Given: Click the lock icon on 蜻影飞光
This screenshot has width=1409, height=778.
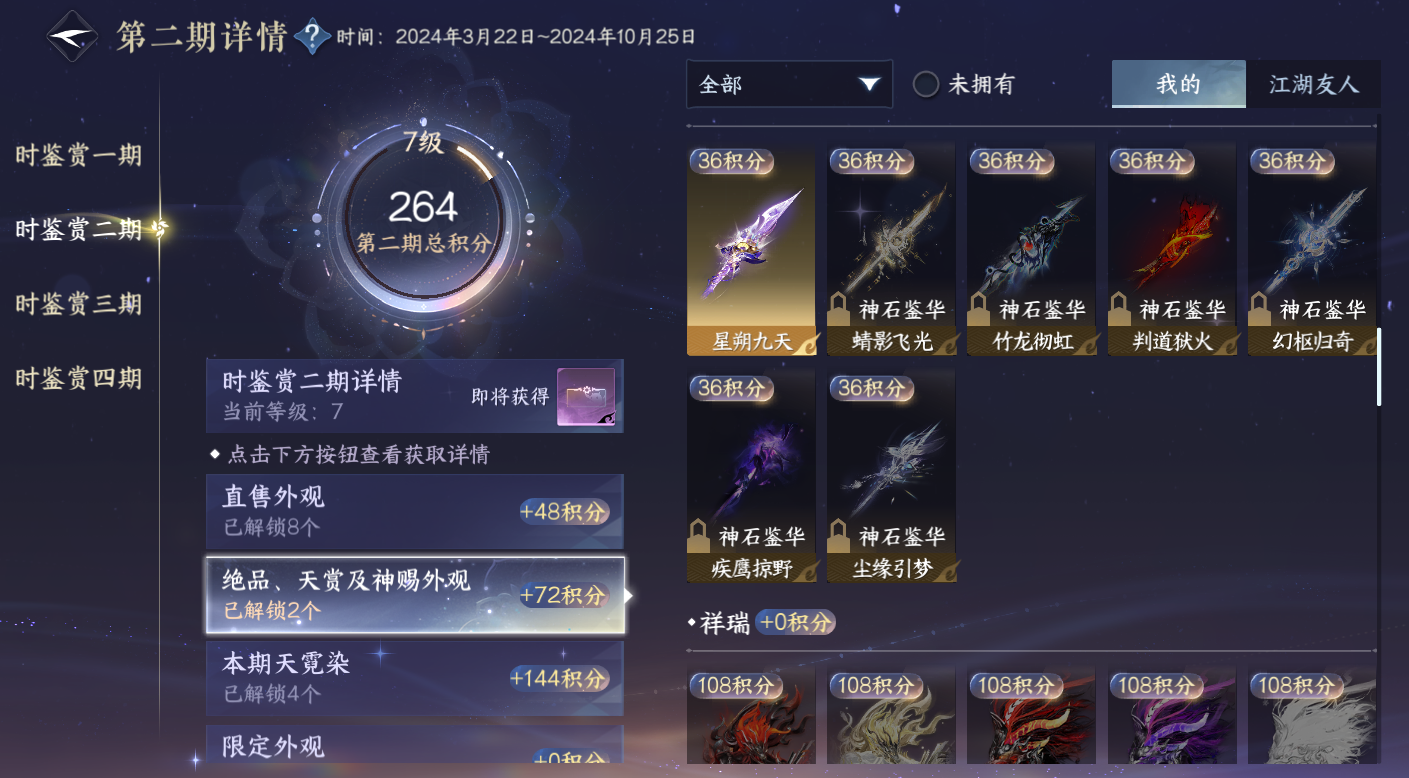Looking at the screenshot, I should pos(840,306).
